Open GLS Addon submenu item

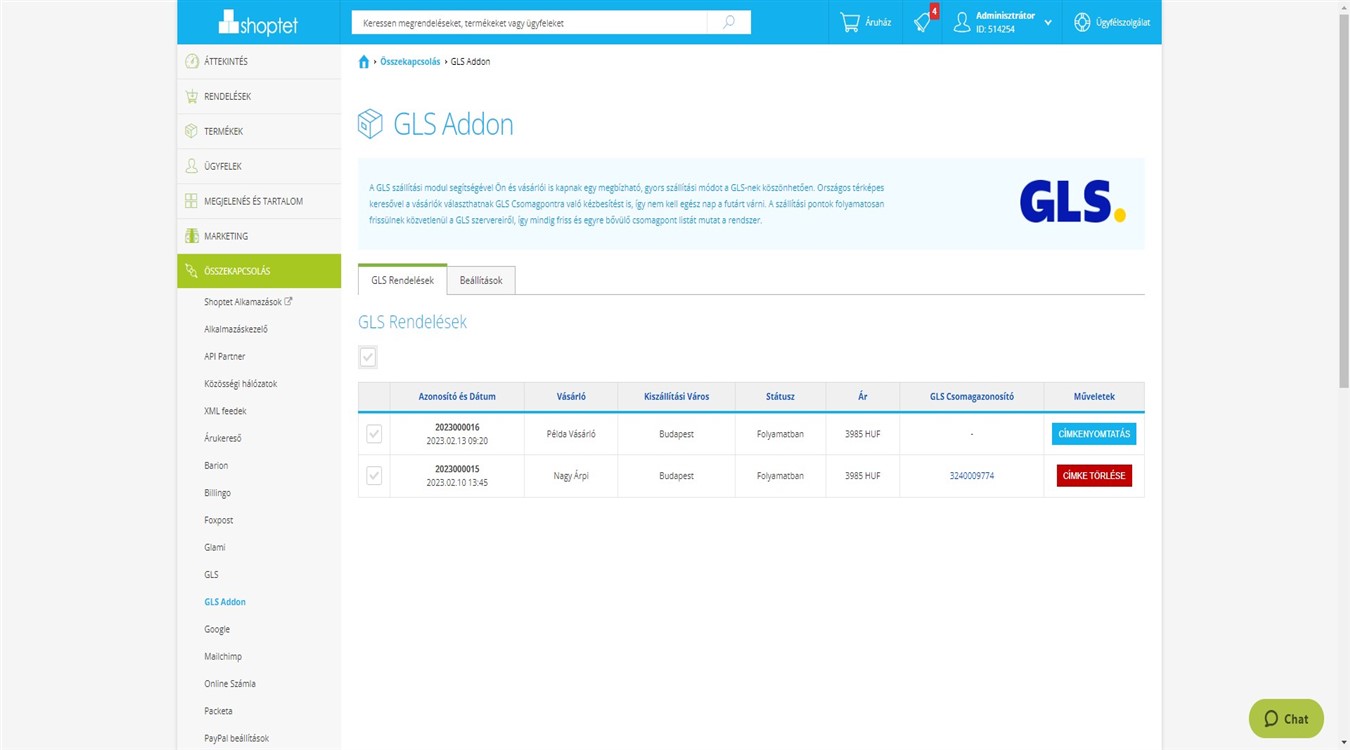pos(225,602)
